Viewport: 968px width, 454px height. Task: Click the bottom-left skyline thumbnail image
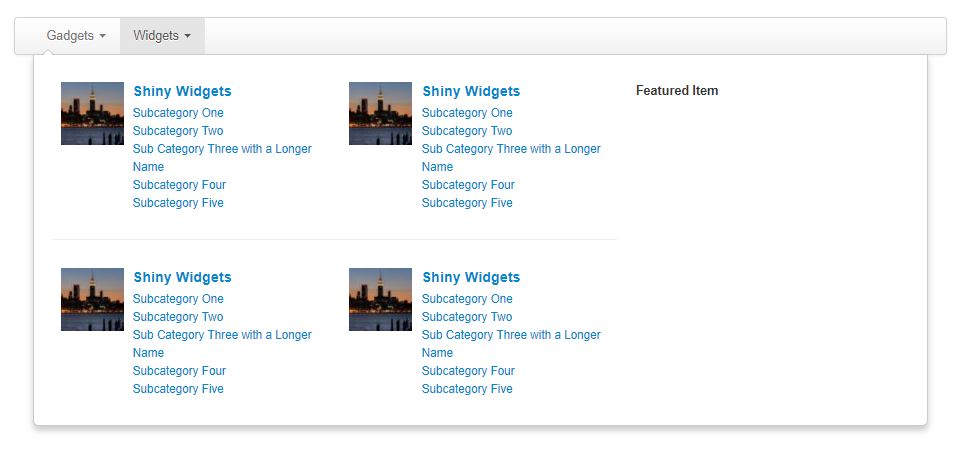pos(92,300)
